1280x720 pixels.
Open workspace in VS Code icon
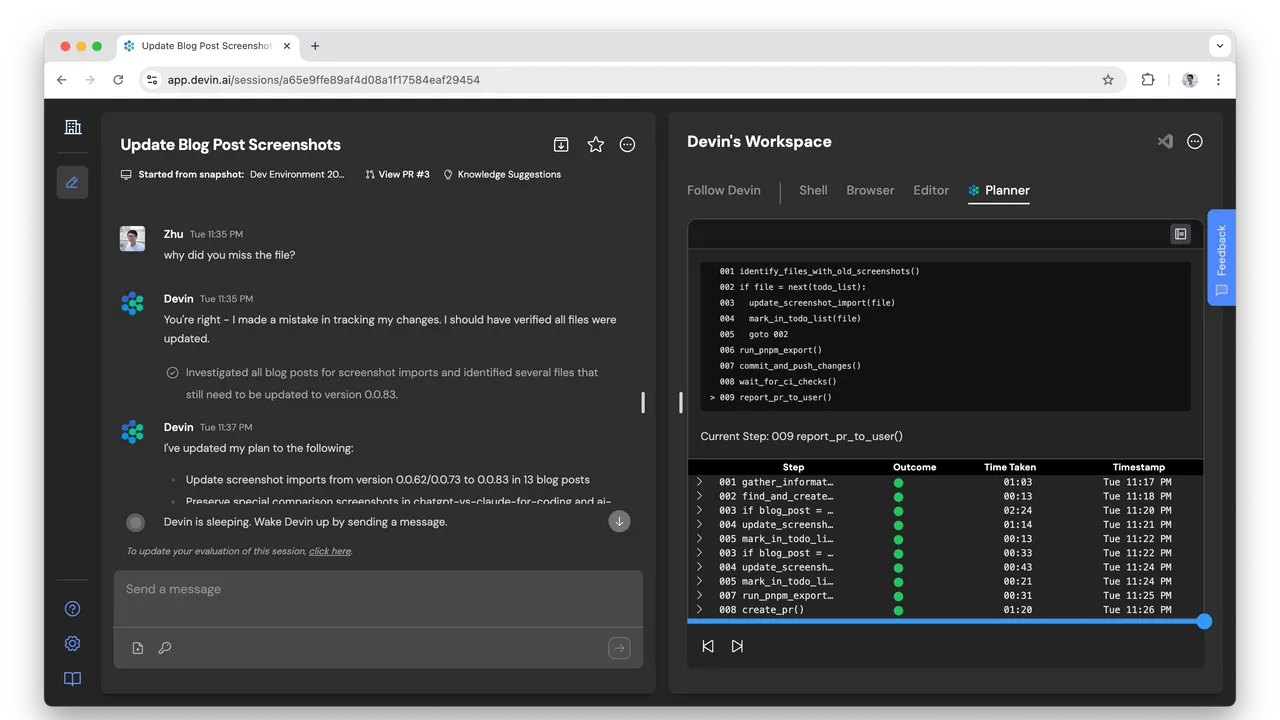click(x=1165, y=142)
